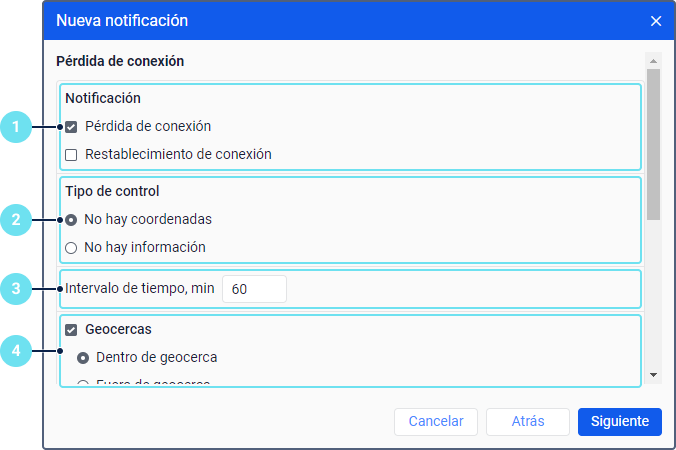This screenshot has height=450, width=676.
Task: Uncheck the Pérdida de conexión checkbox
Action: coord(71,127)
